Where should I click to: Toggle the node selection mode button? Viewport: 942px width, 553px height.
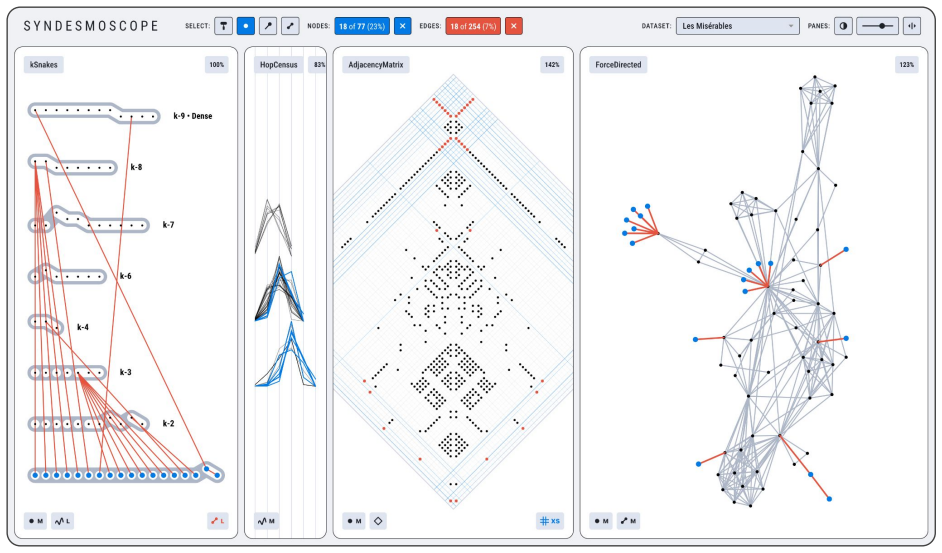click(246, 26)
